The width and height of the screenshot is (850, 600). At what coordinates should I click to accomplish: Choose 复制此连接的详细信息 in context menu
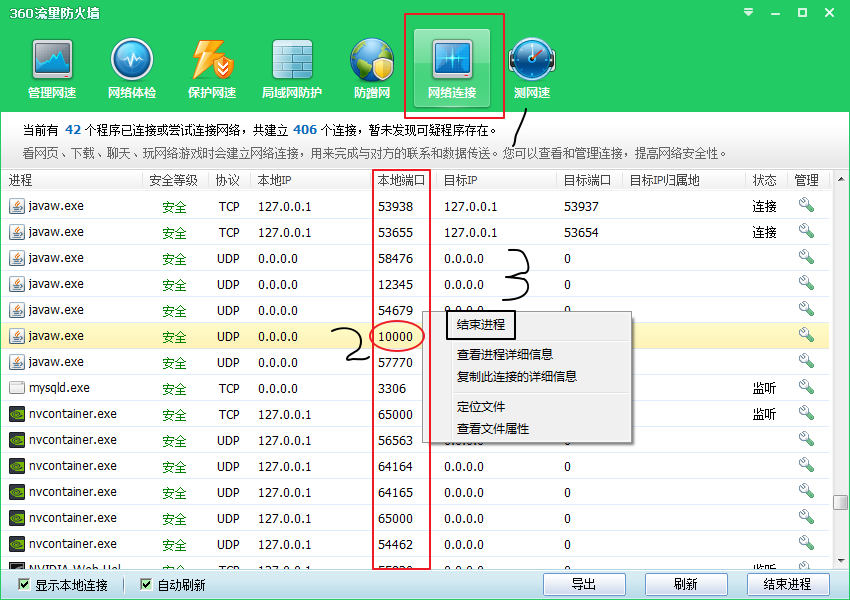click(517, 376)
